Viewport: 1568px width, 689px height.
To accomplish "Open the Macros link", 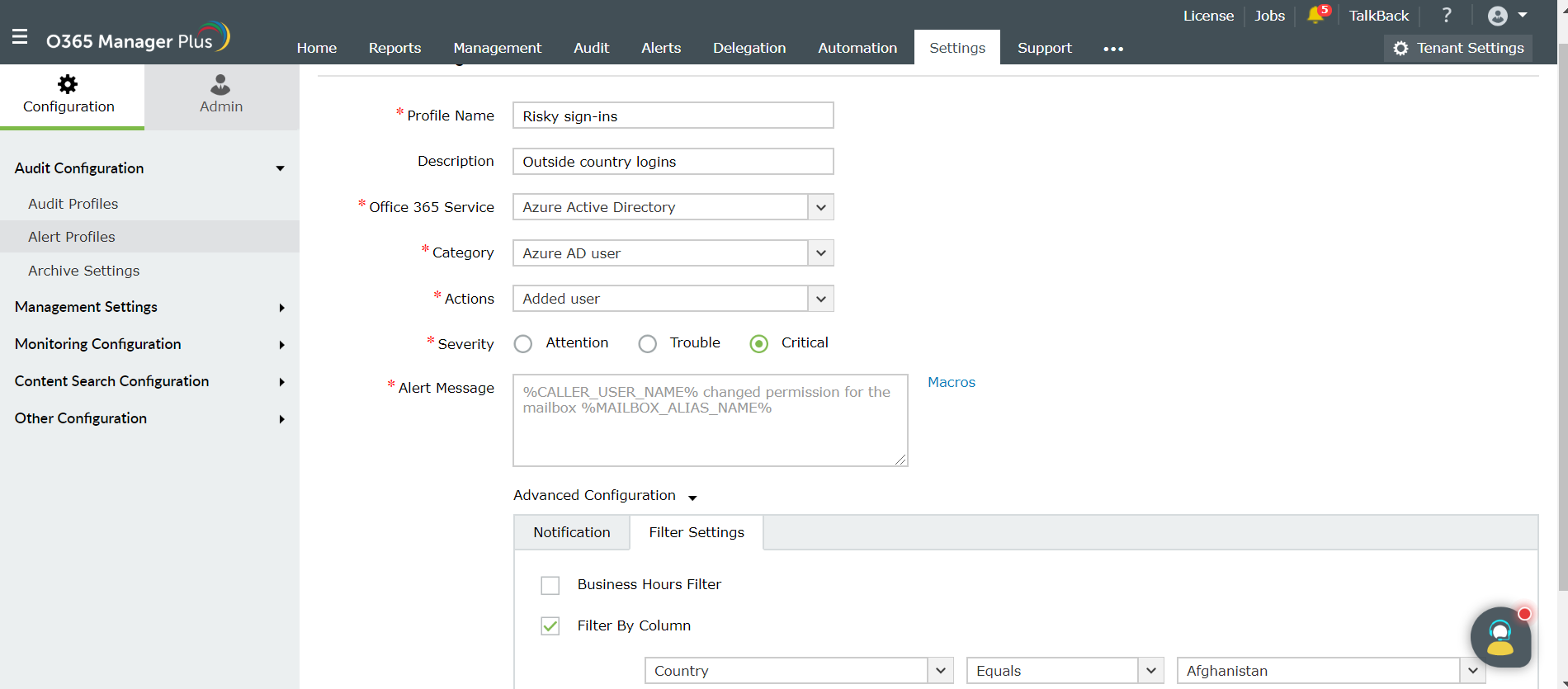I will tap(952, 382).
